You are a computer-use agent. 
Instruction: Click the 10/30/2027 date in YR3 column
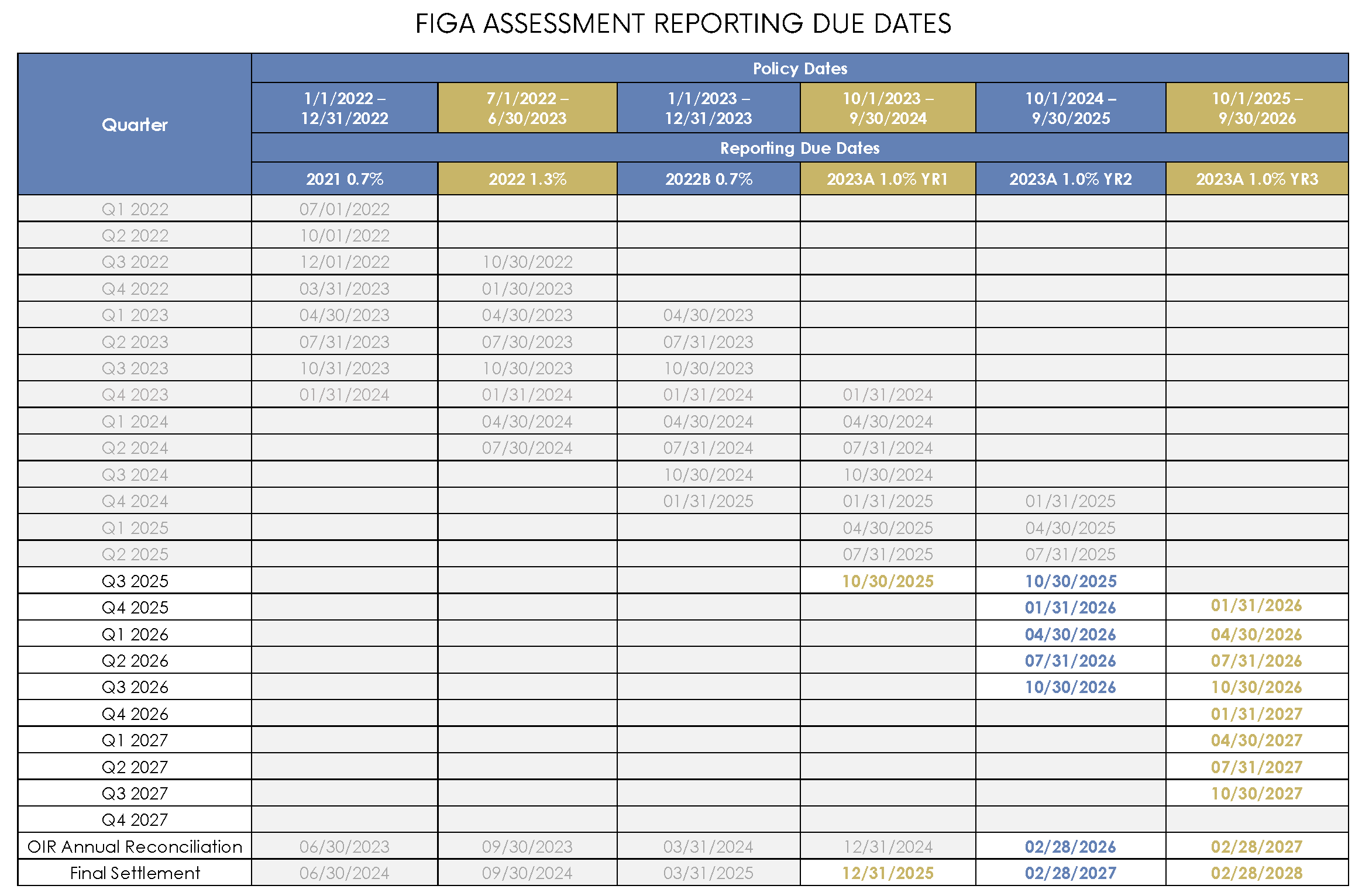point(1257,794)
